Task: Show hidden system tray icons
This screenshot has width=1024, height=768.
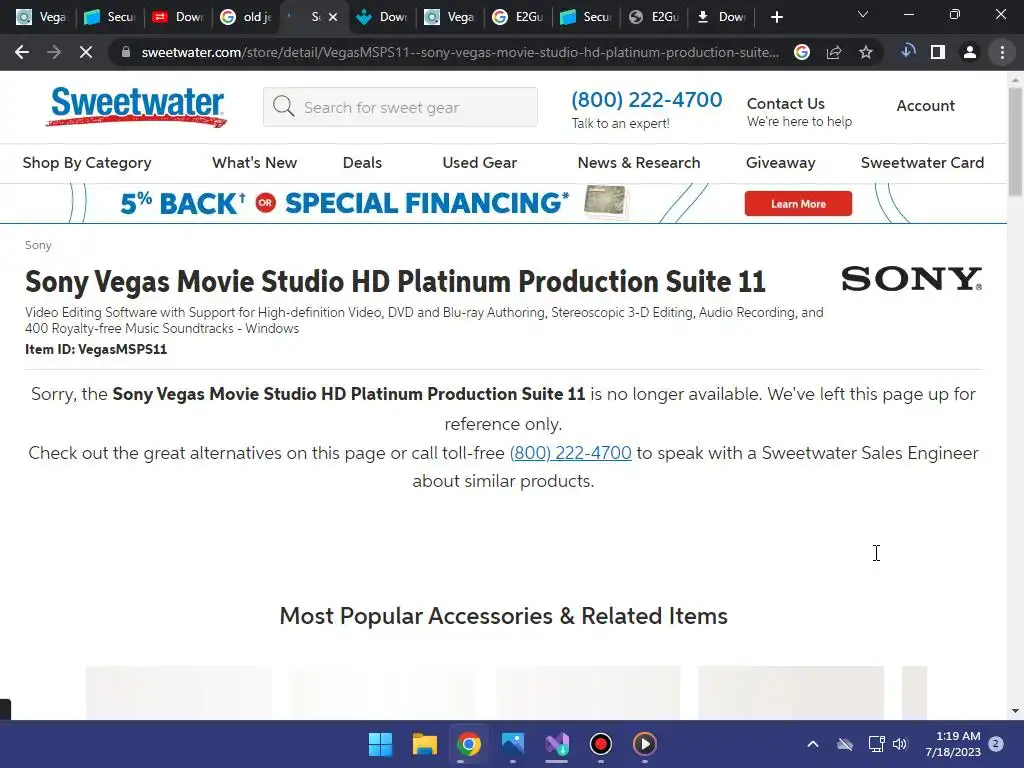Action: pos(813,744)
